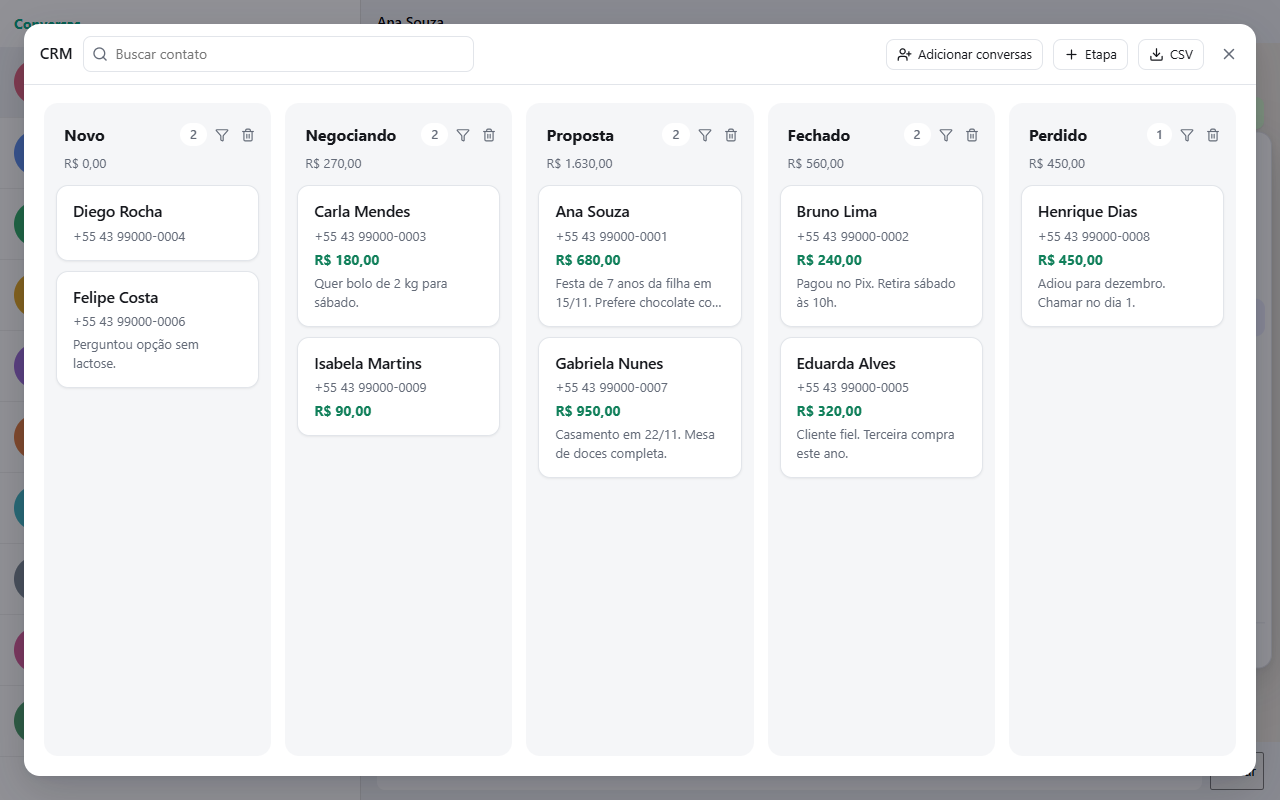The height and width of the screenshot is (800, 1280).
Task: Click the R$ 560,00 Fechado total
Action: coord(816,164)
